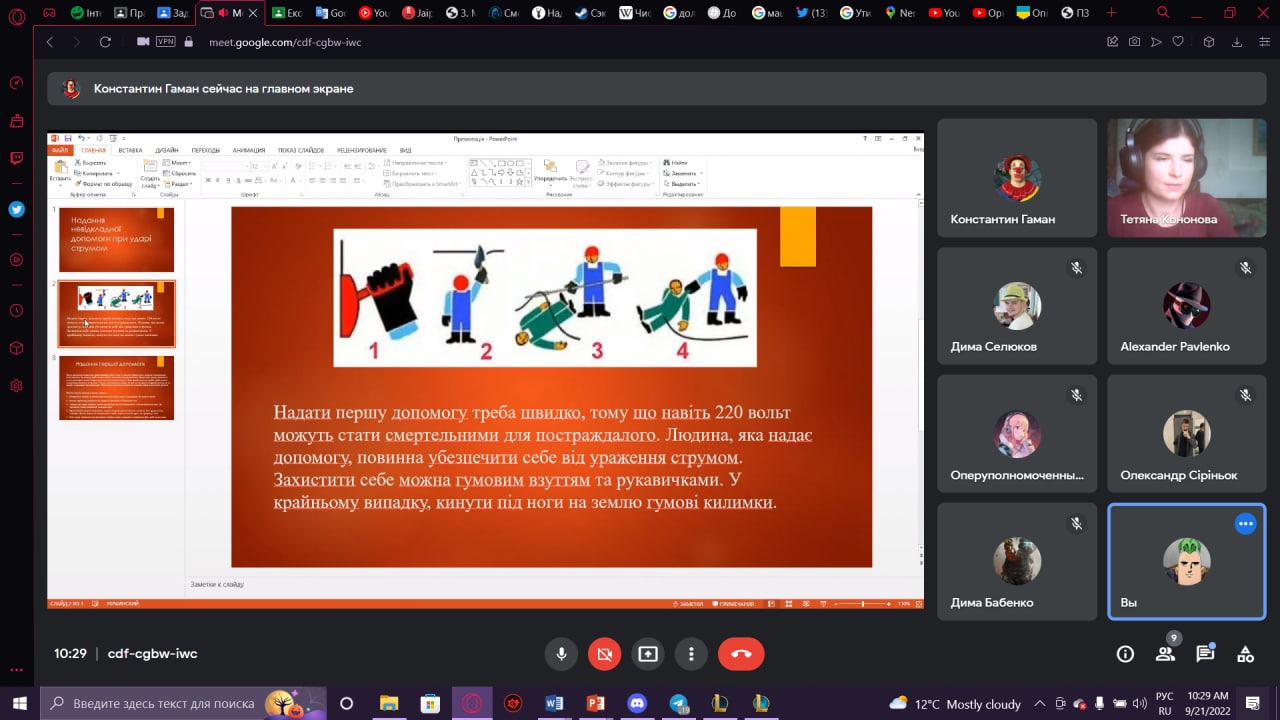Open Opera sidebar settings gear
Screen dimensions: 1280x720
pyautogui.click(x=16, y=386)
